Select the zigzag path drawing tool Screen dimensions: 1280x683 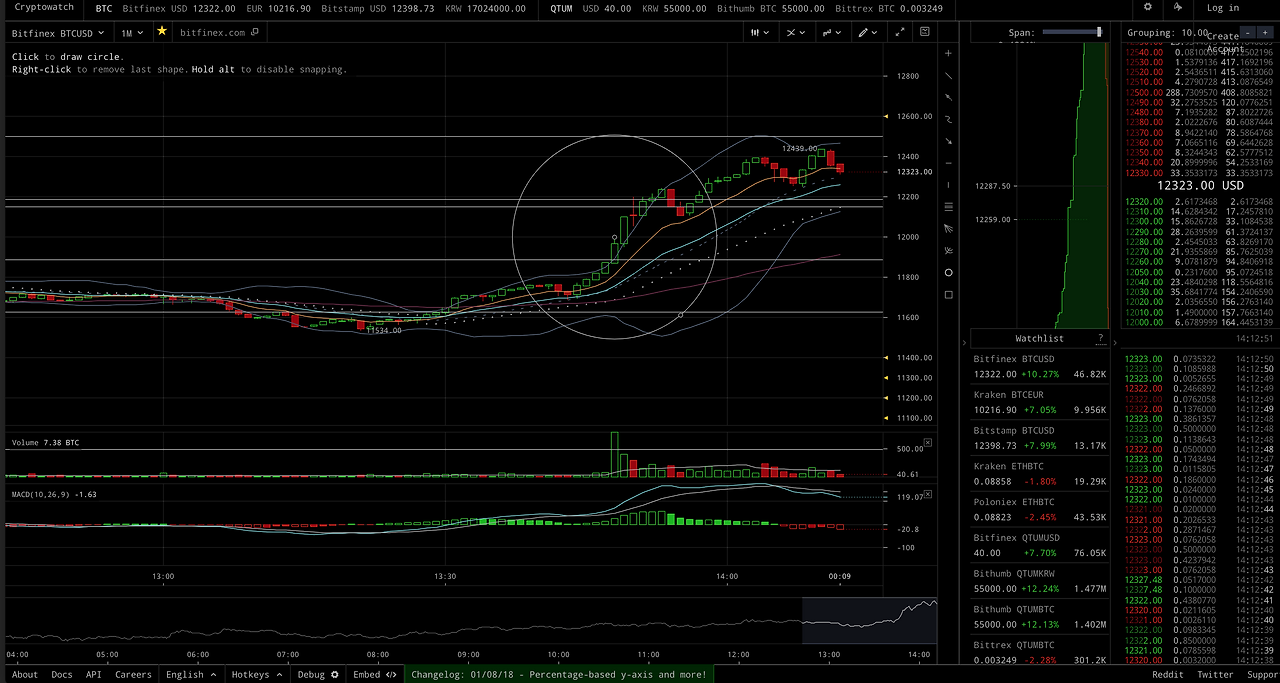(x=949, y=119)
